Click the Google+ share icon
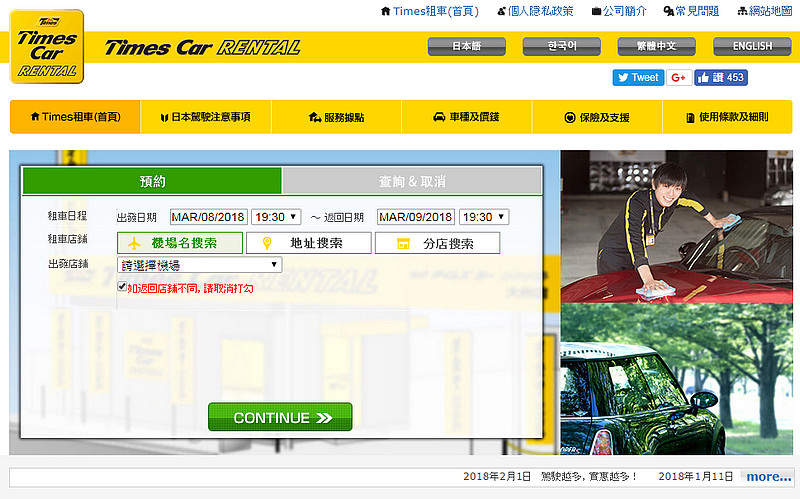 [x=679, y=77]
